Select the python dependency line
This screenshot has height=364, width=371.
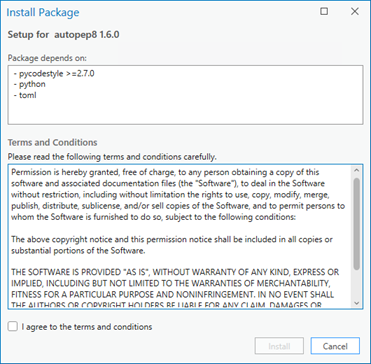pos(30,85)
